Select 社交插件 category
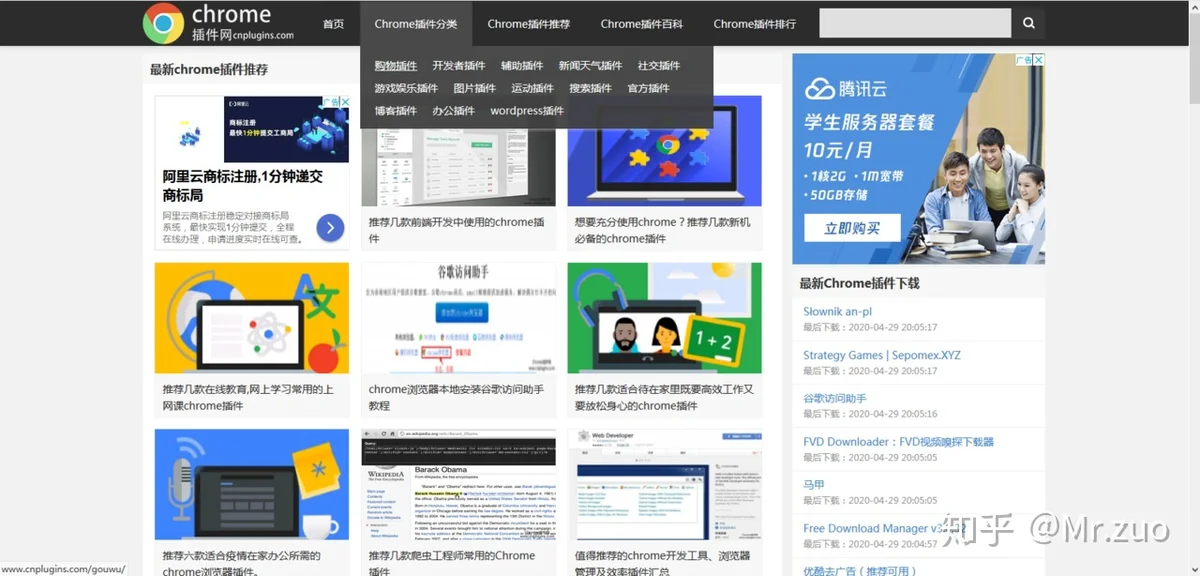This screenshot has height=576, width=1200. (x=659, y=66)
